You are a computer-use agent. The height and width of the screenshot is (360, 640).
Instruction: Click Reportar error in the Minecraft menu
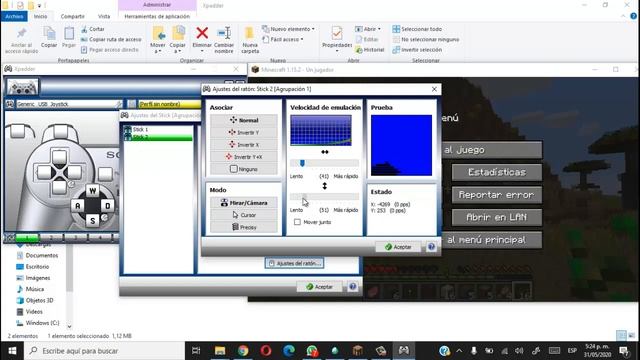pyautogui.click(x=497, y=195)
